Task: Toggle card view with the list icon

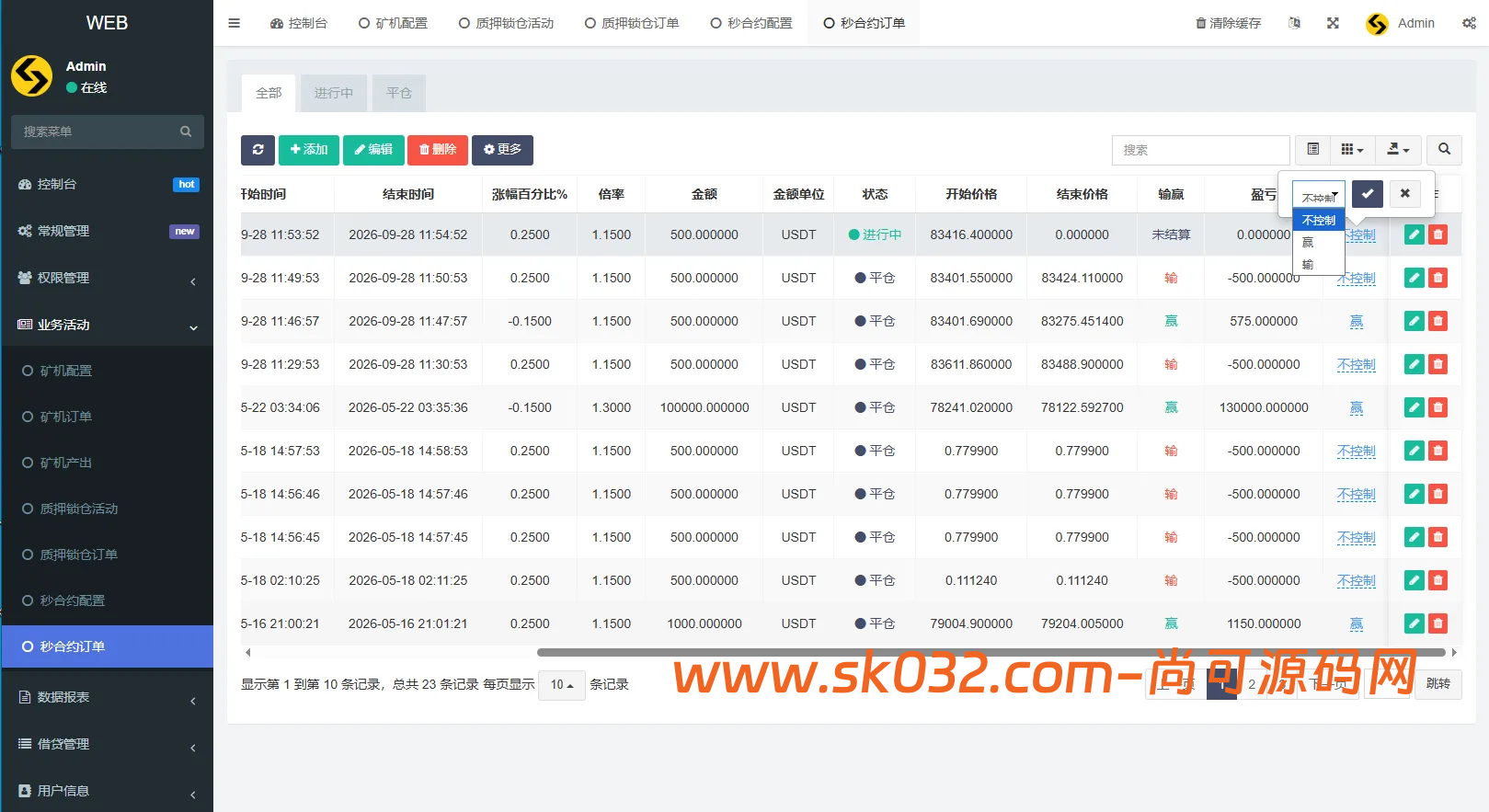Action: click(1312, 149)
